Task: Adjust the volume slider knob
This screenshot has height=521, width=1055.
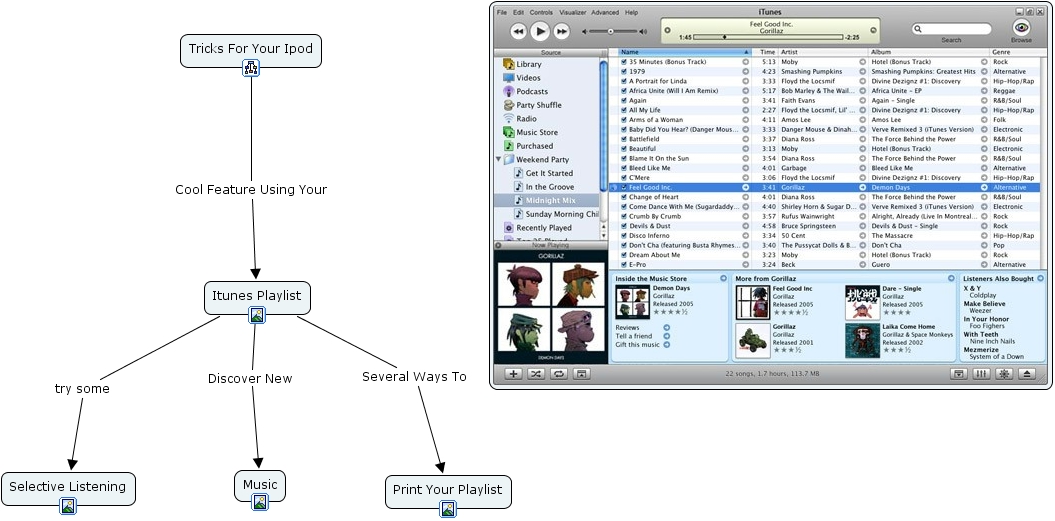Action: [611, 31]
